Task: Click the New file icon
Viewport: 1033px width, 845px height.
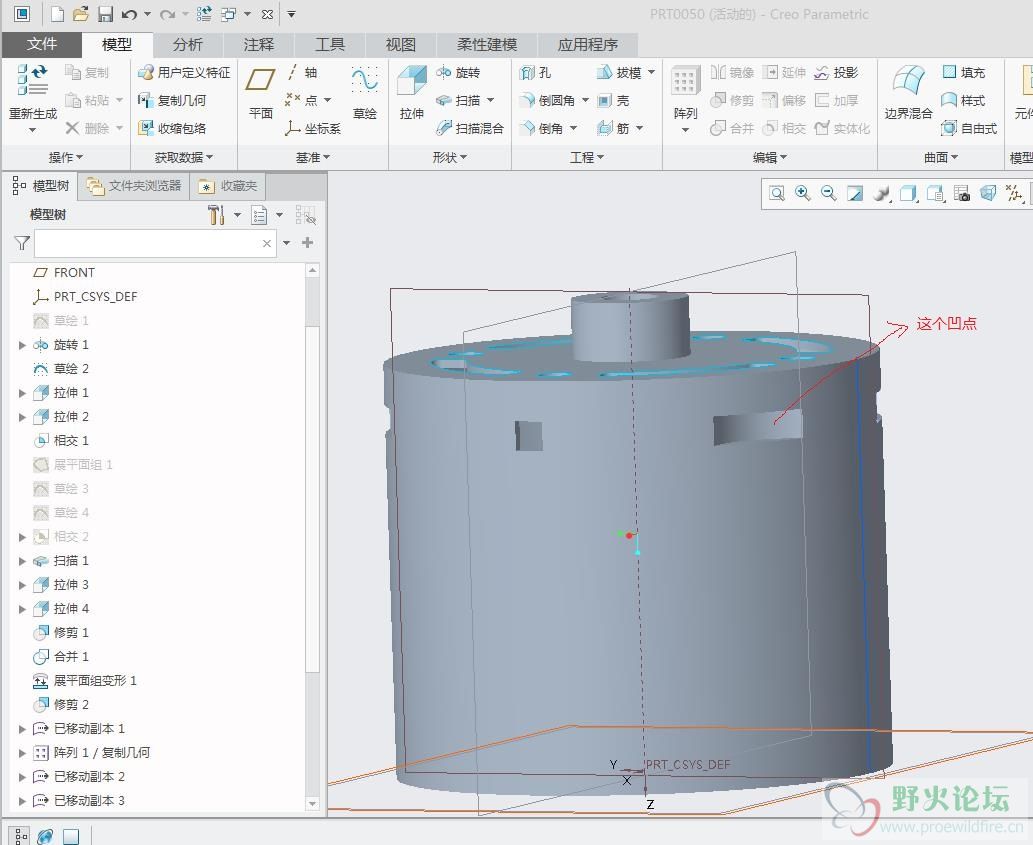Action: coord(57,14)
